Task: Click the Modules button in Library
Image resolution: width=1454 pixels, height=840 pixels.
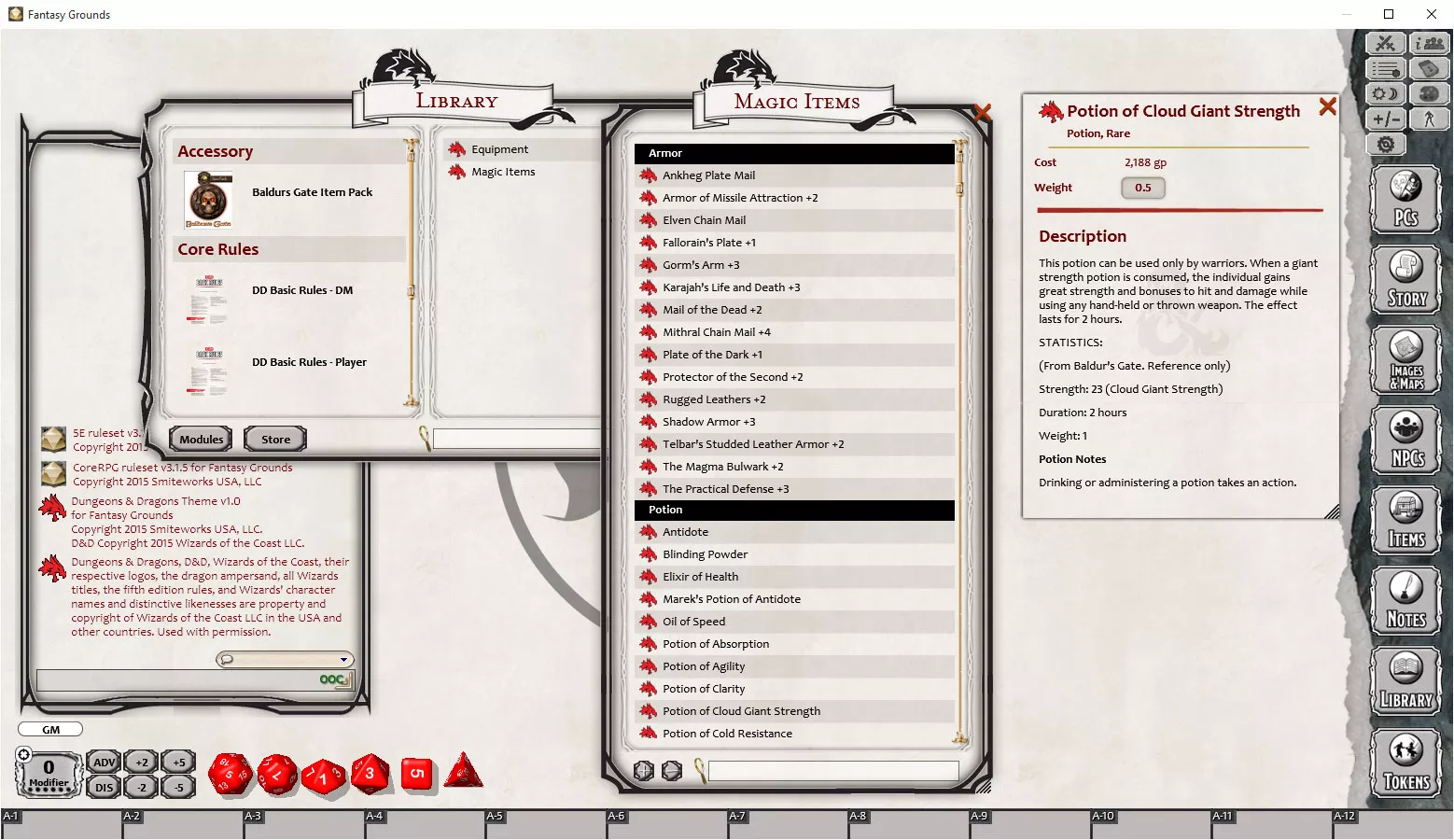Action: (202, 440)
